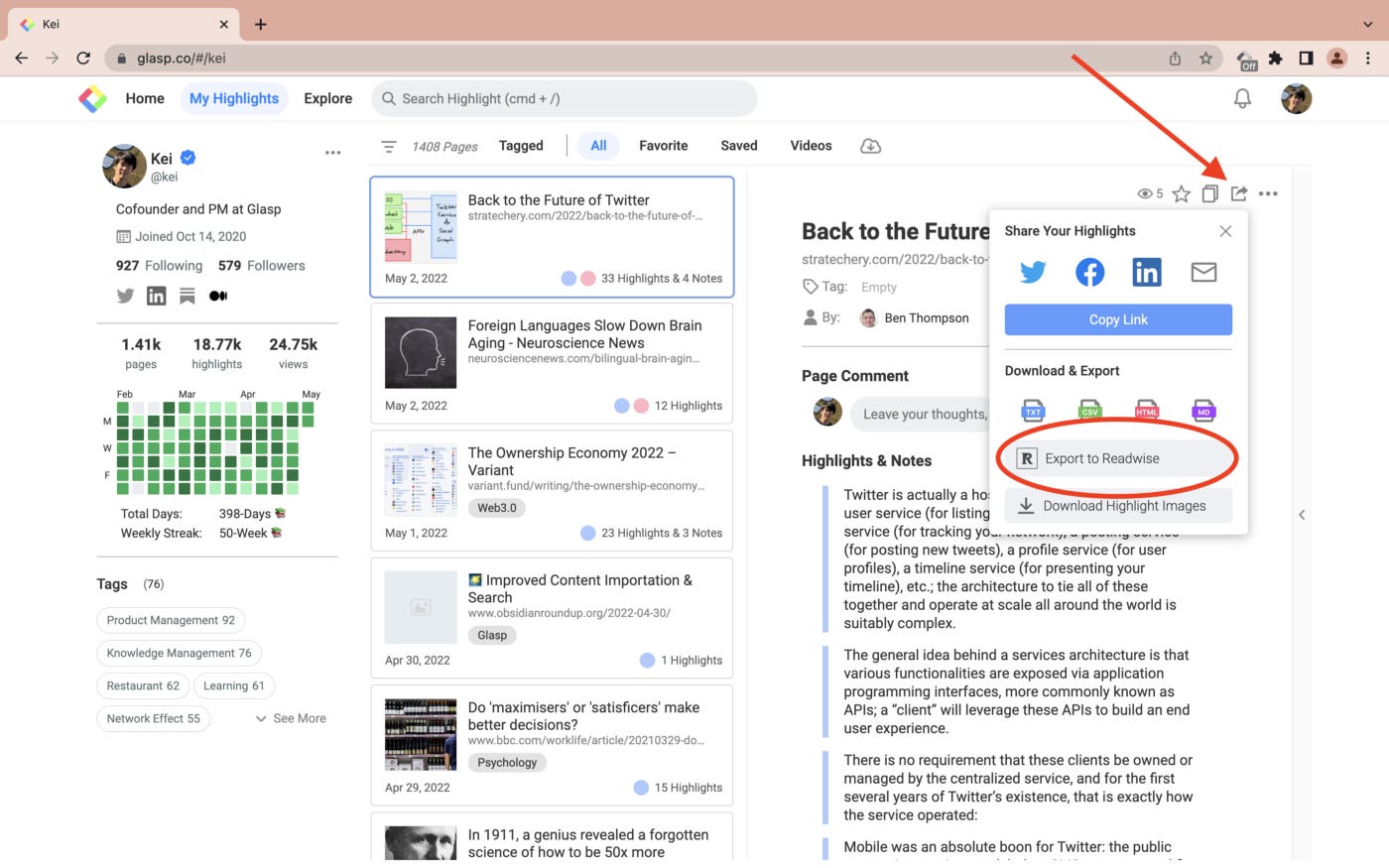Image resolution: width=1389 pixels, height=868 pixels.
Task: Open the Foreign Languages Slow Down Brain Aging card
Action: pos(552,364)
